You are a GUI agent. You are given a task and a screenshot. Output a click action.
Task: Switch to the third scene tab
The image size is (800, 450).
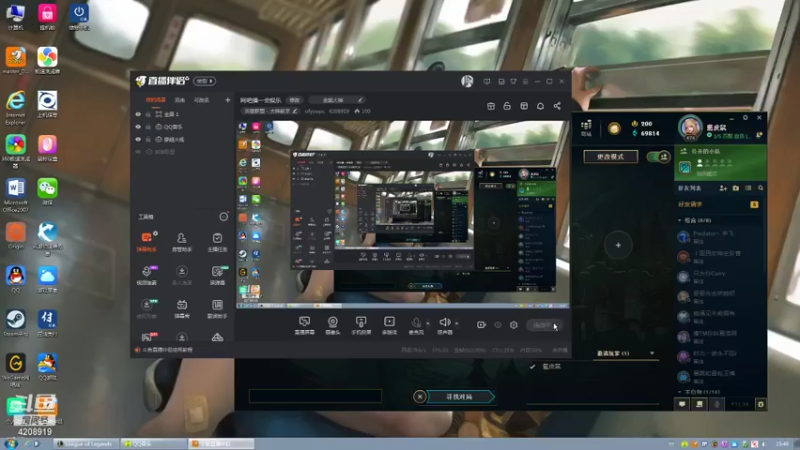(202, 100)
